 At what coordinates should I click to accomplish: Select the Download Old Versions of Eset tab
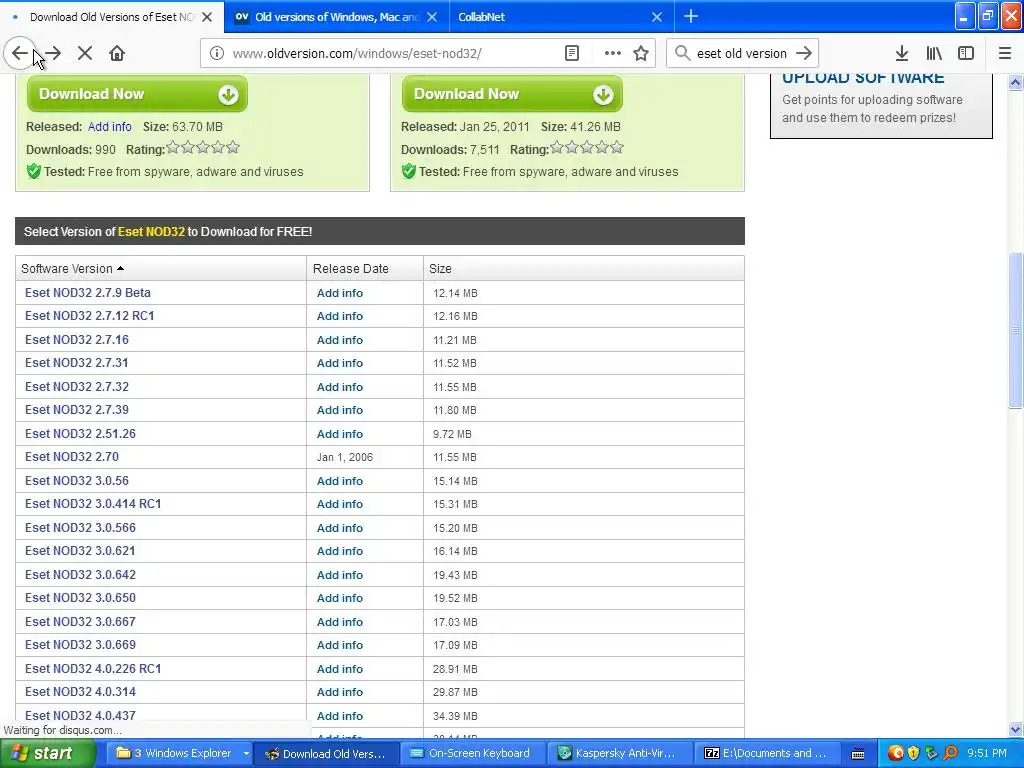[112, 17]
